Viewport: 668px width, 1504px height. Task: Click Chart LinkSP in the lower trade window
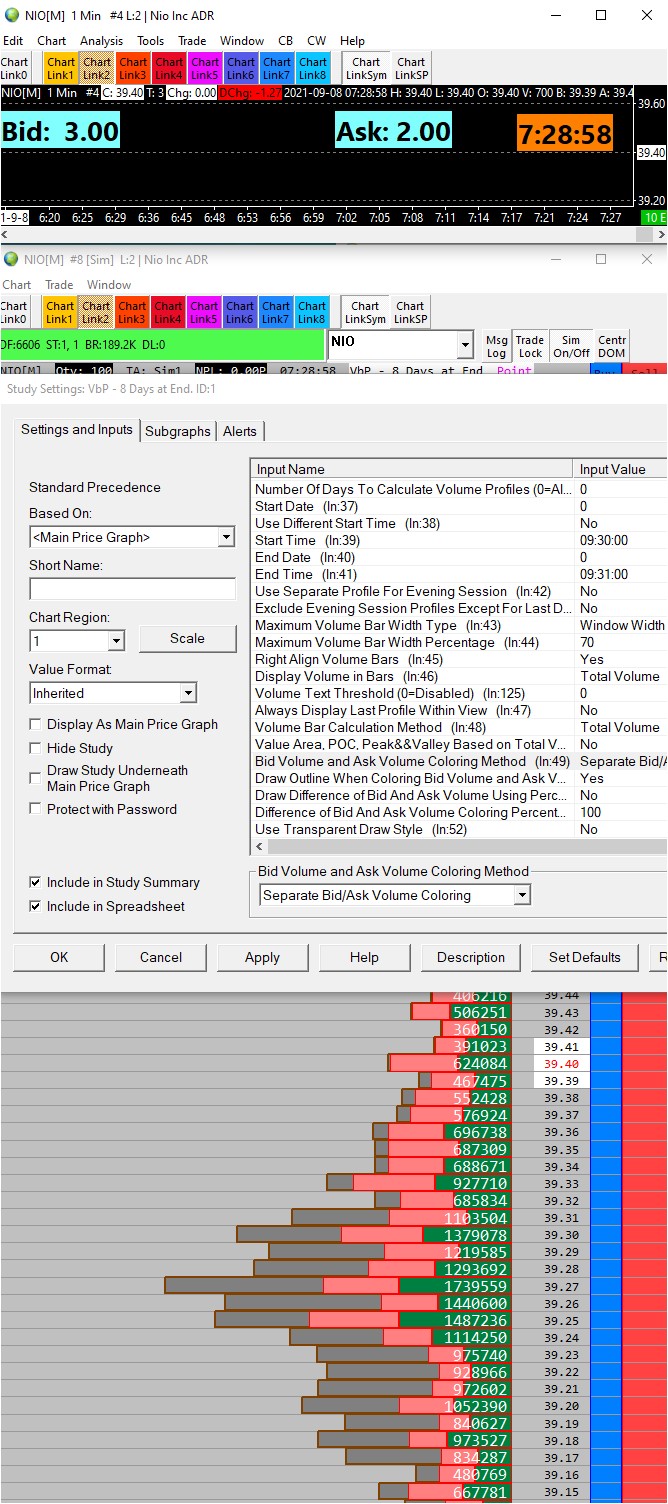410,313
